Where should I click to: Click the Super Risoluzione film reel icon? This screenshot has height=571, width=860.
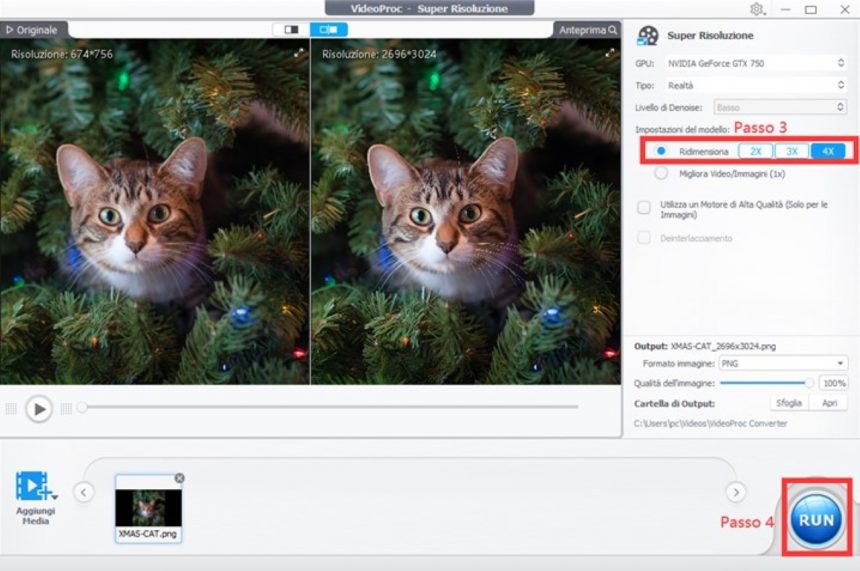coord(648,36)
